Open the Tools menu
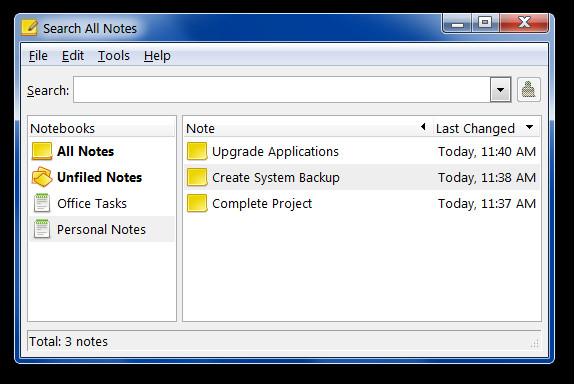The width and height of the screenshot is (574, 384). [113, 56]
